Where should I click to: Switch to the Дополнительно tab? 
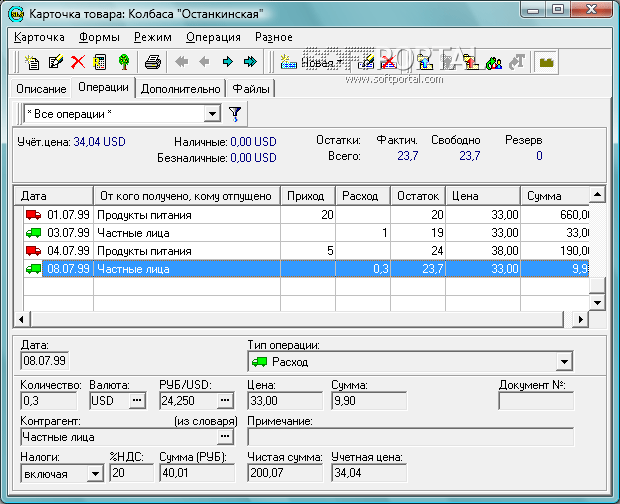[x=180, y=89]
